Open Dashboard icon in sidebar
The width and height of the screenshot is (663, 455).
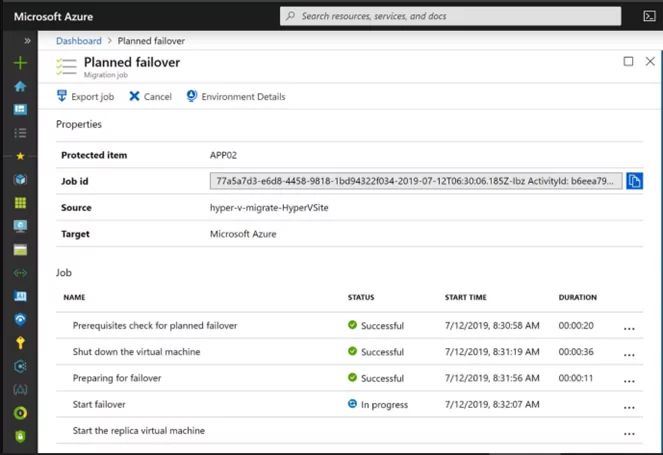pos(20,110)
